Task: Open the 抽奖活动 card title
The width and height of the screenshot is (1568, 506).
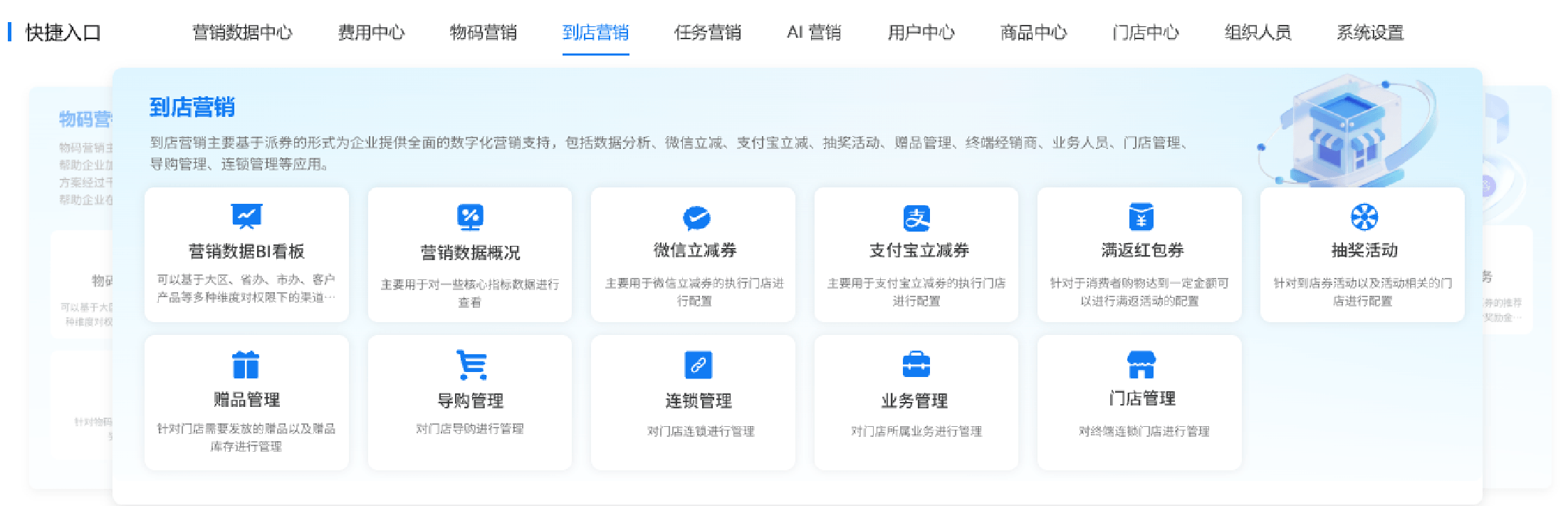Action: click(1364, 250)
